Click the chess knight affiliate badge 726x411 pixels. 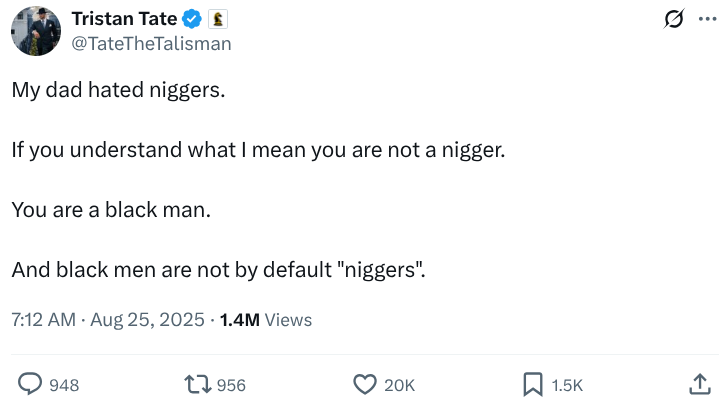point(218,19)
